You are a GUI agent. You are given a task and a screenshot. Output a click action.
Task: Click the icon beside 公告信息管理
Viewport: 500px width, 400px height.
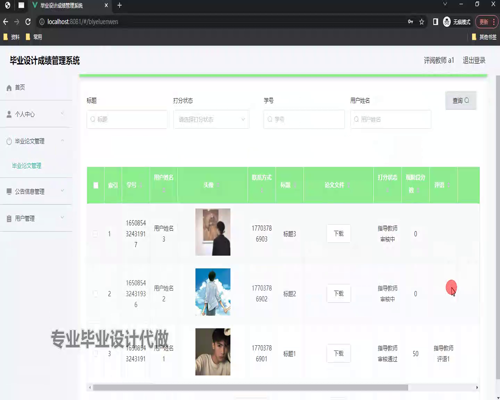(x=9, y=191)
